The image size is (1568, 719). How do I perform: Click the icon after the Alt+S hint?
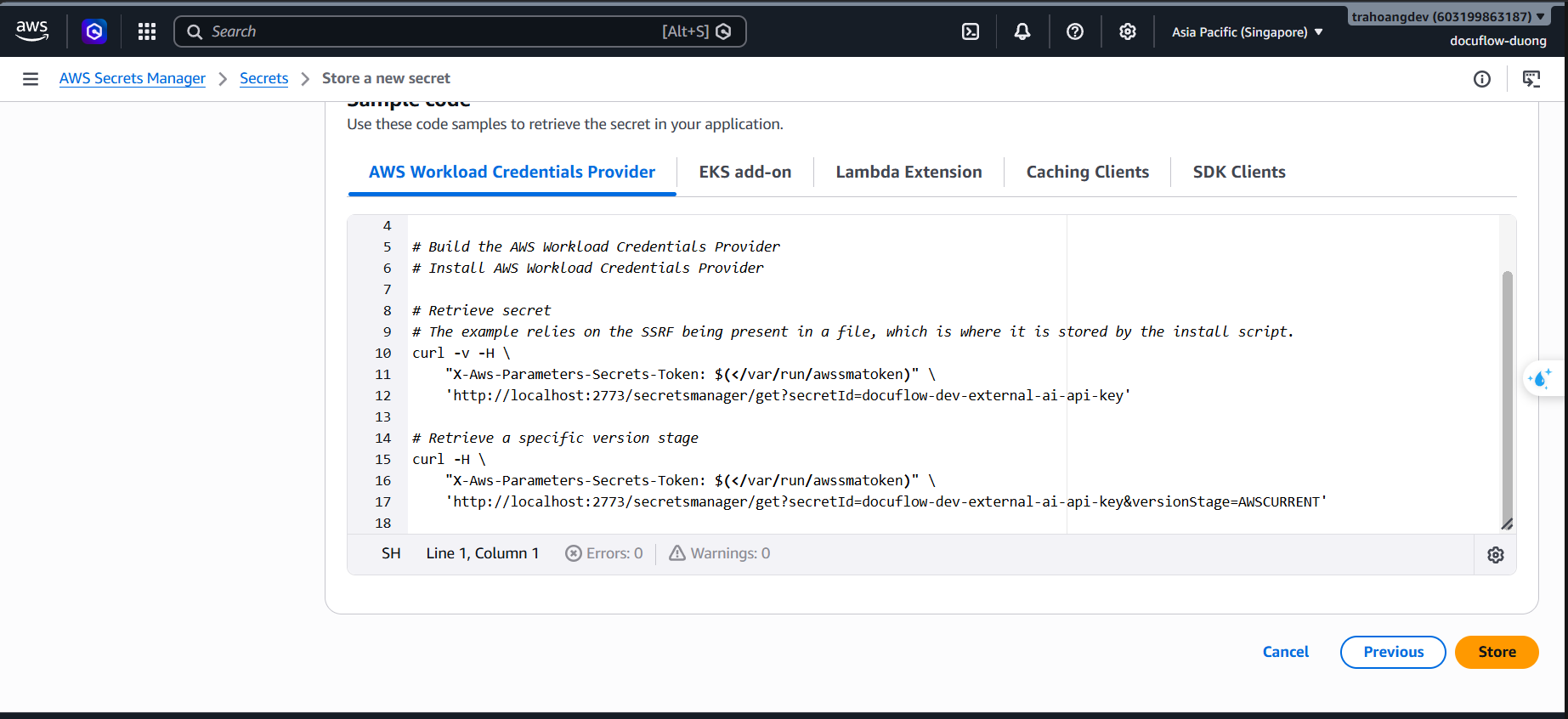click(x=723, y=31)
